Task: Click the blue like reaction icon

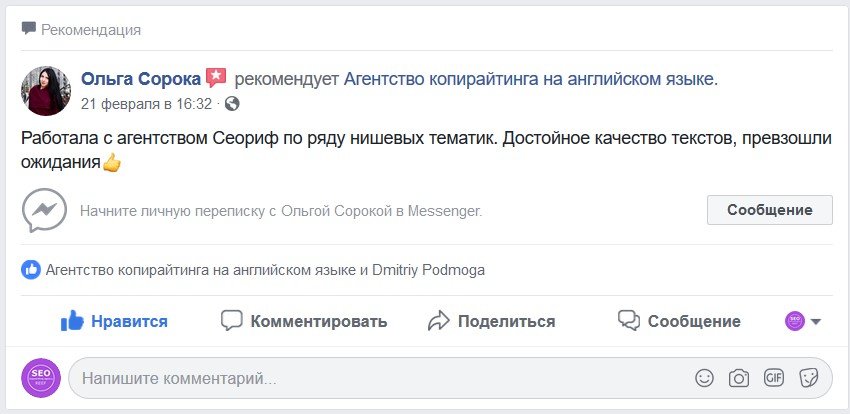Action: [x=31, y=269]
